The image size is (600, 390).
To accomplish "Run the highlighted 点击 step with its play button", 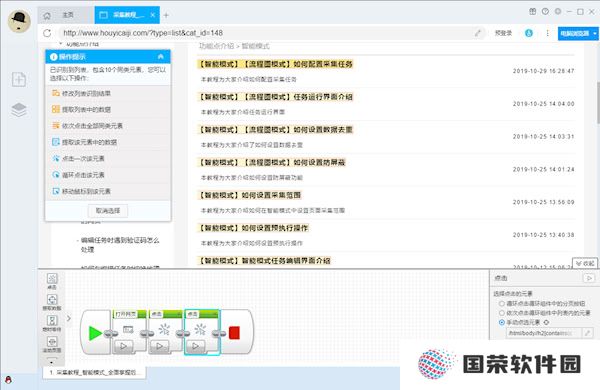I will (x=196, y=346).
